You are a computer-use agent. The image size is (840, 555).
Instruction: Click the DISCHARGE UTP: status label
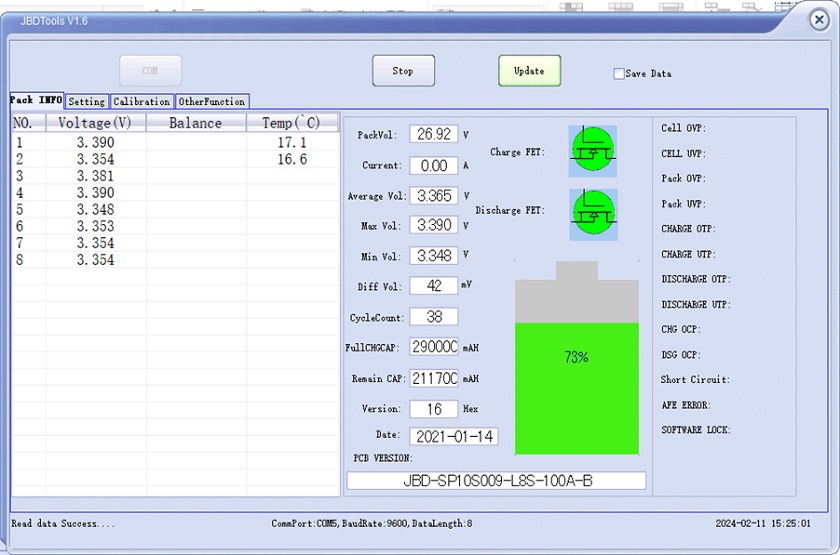(x=696, y=305)
